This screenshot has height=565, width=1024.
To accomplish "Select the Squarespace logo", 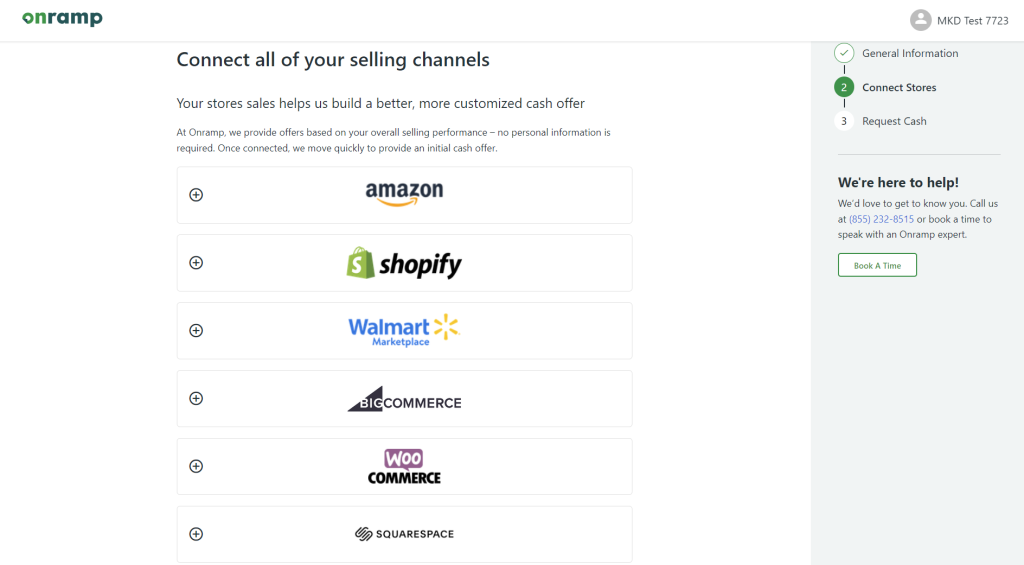I will (x=404, y=534).
